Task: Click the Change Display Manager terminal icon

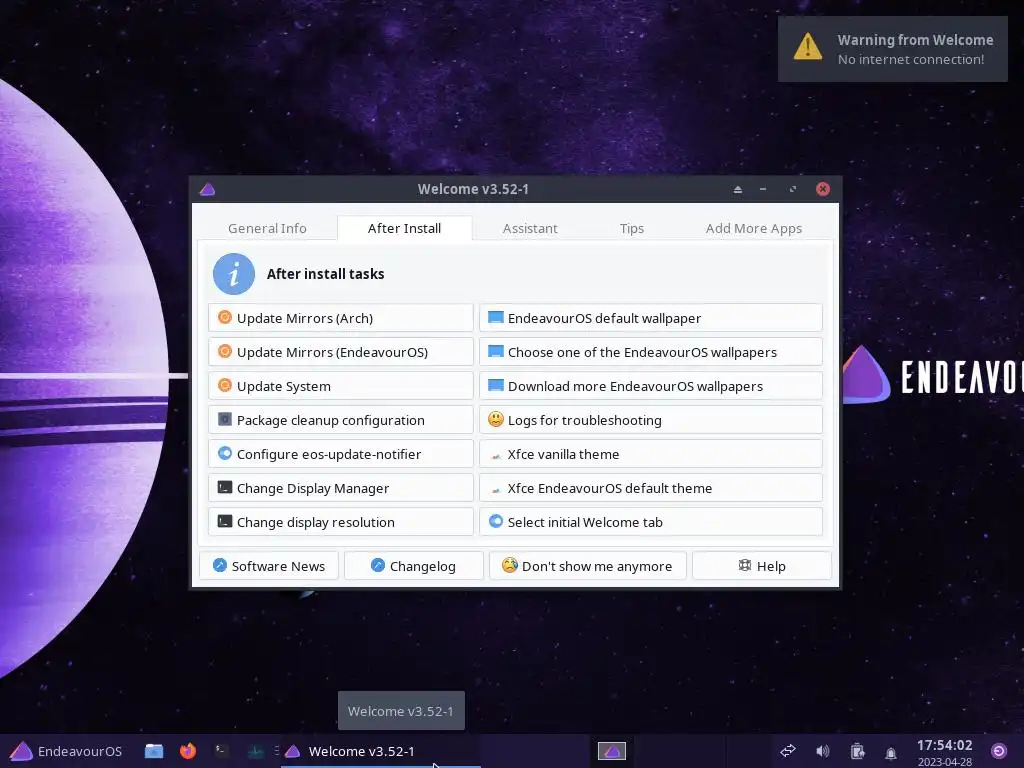Action: (225, 487)
